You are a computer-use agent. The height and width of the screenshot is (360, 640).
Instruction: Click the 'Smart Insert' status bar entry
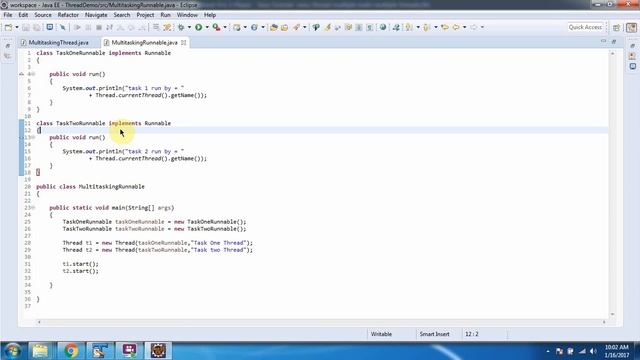[x=434, y=334]
